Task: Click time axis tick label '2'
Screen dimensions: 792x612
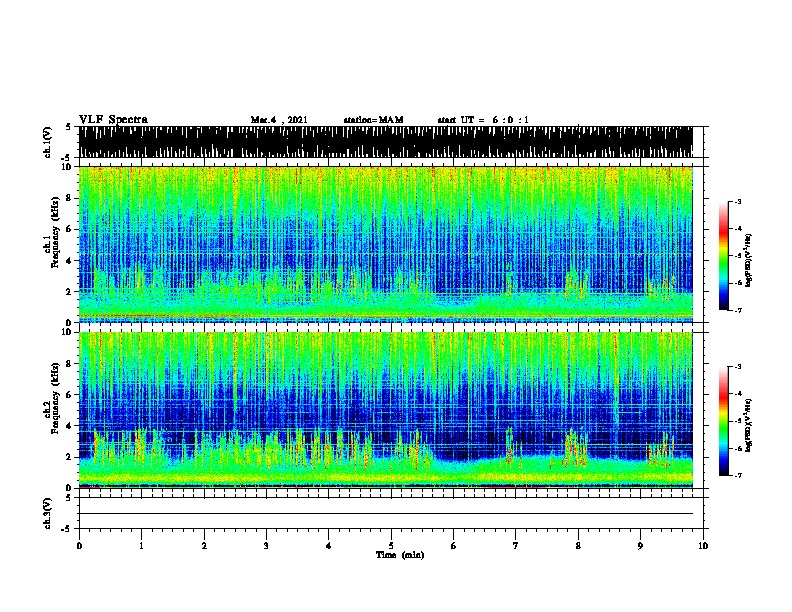Action: click(x=204, y=546)
